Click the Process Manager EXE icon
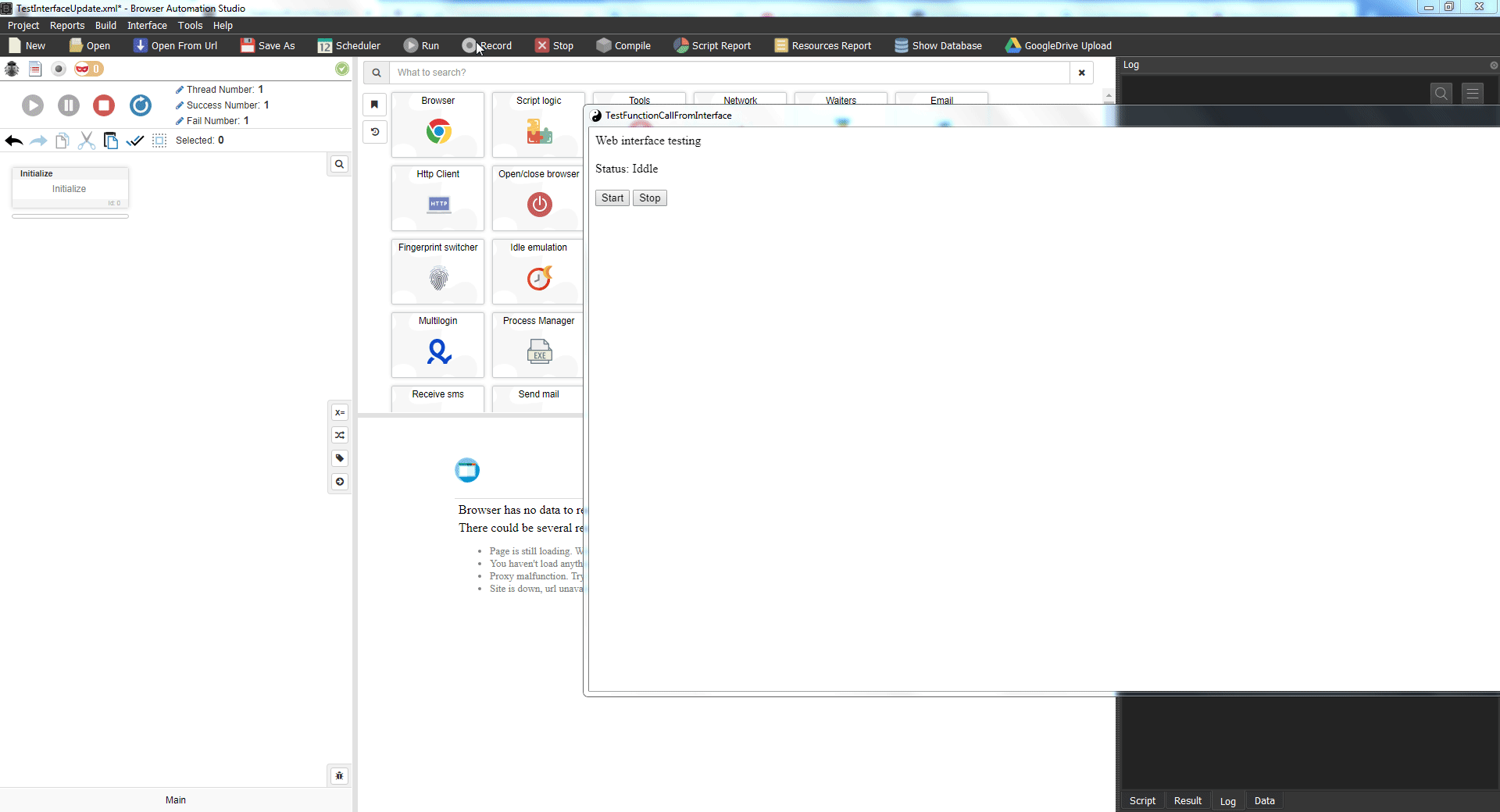The height and width of the screenshot is (812, 1500). (x=538, y=351)
